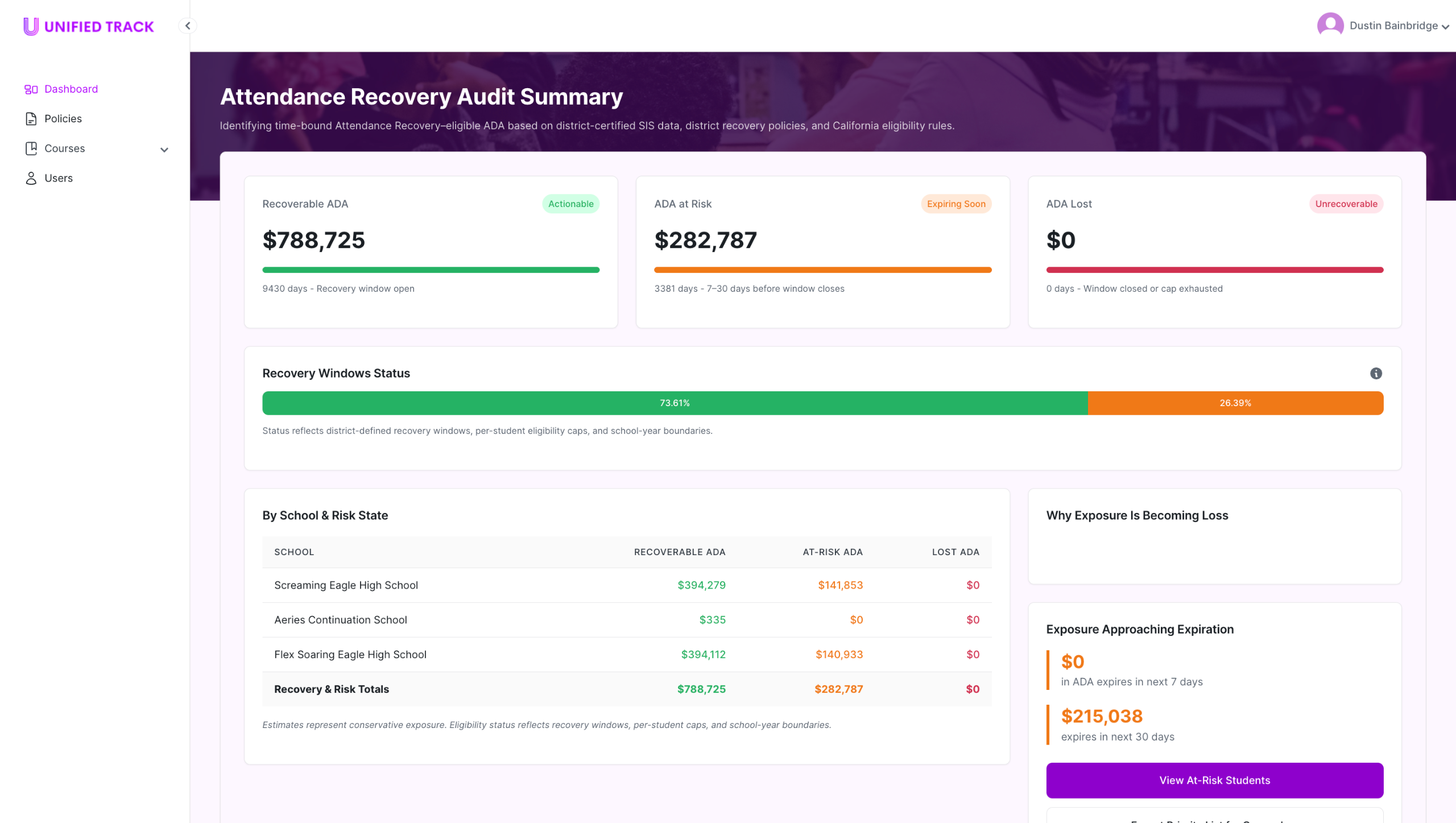Image resolution: width=1456 pixels, height=823 pixels.
Task: Select the Flex Soaring Eagle High School row
Action: [350, 655]
